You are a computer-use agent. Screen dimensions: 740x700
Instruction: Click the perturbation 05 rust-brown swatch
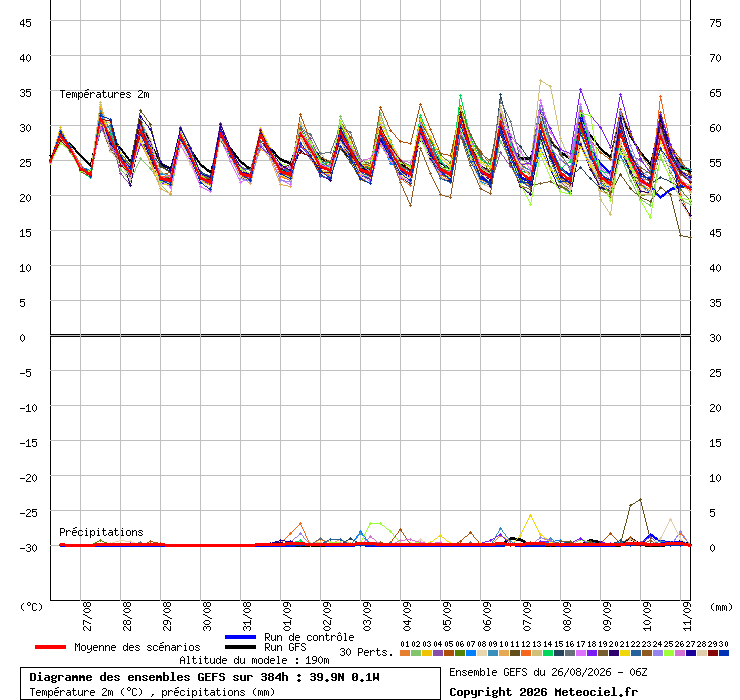[449, 653]
